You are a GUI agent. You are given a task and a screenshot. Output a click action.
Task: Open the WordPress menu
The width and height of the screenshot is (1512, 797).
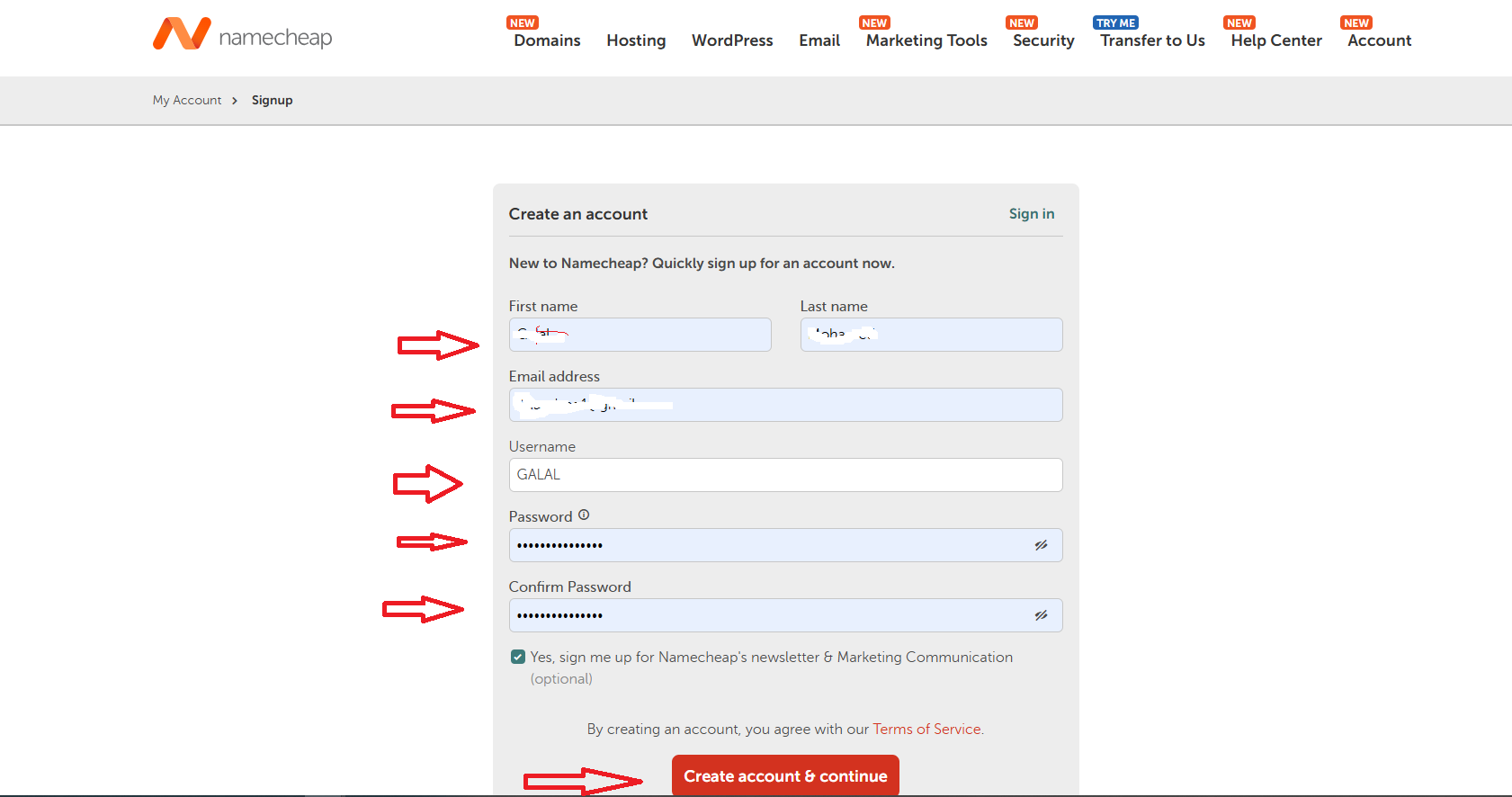pyautogui.click(x=732, y=40)
